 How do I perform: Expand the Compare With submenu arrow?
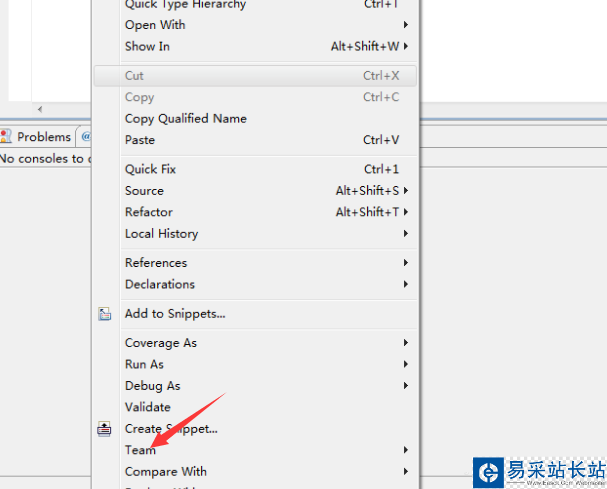406,472
